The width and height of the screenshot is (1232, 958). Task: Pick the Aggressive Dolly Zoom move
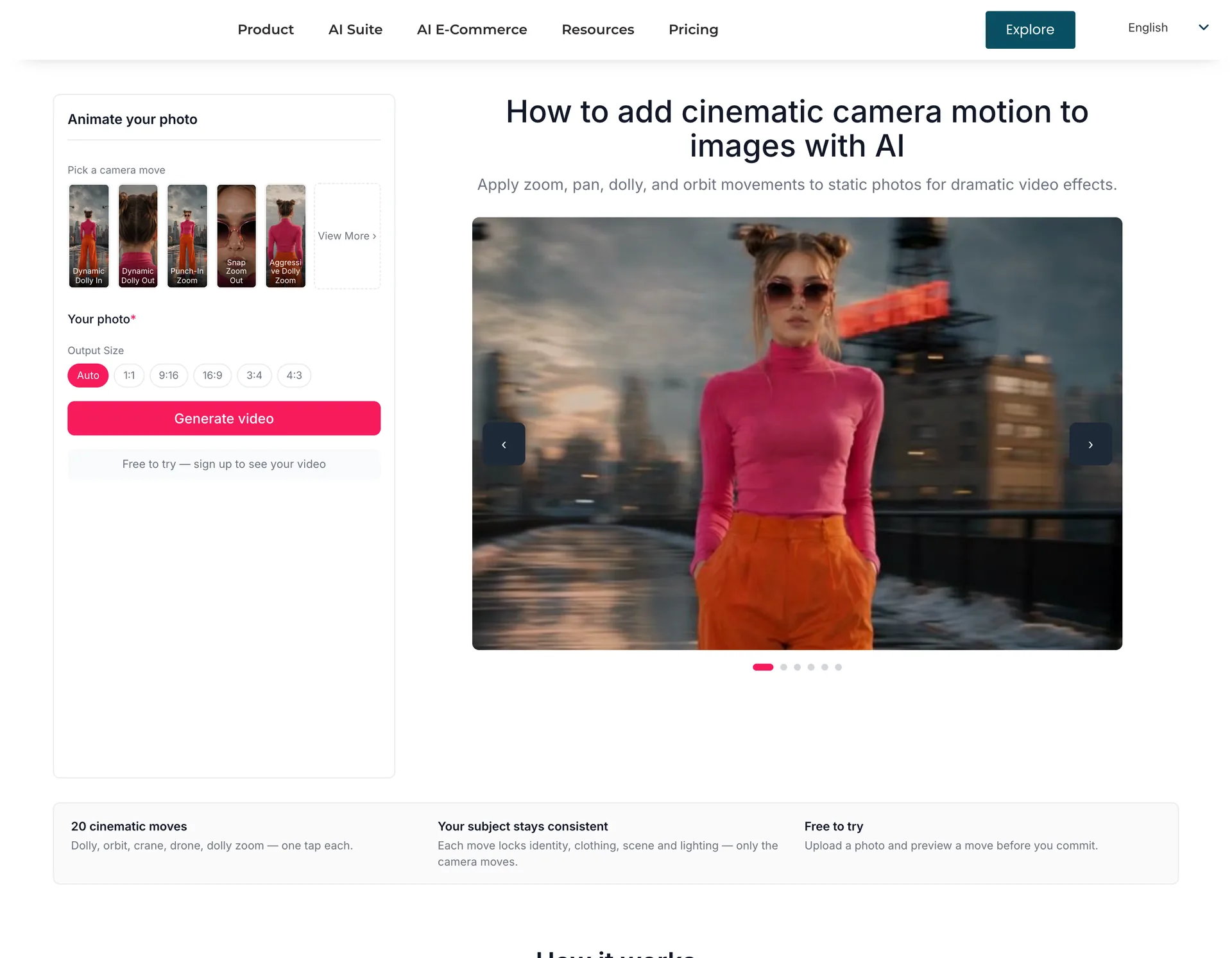click(x=286, y=236)
